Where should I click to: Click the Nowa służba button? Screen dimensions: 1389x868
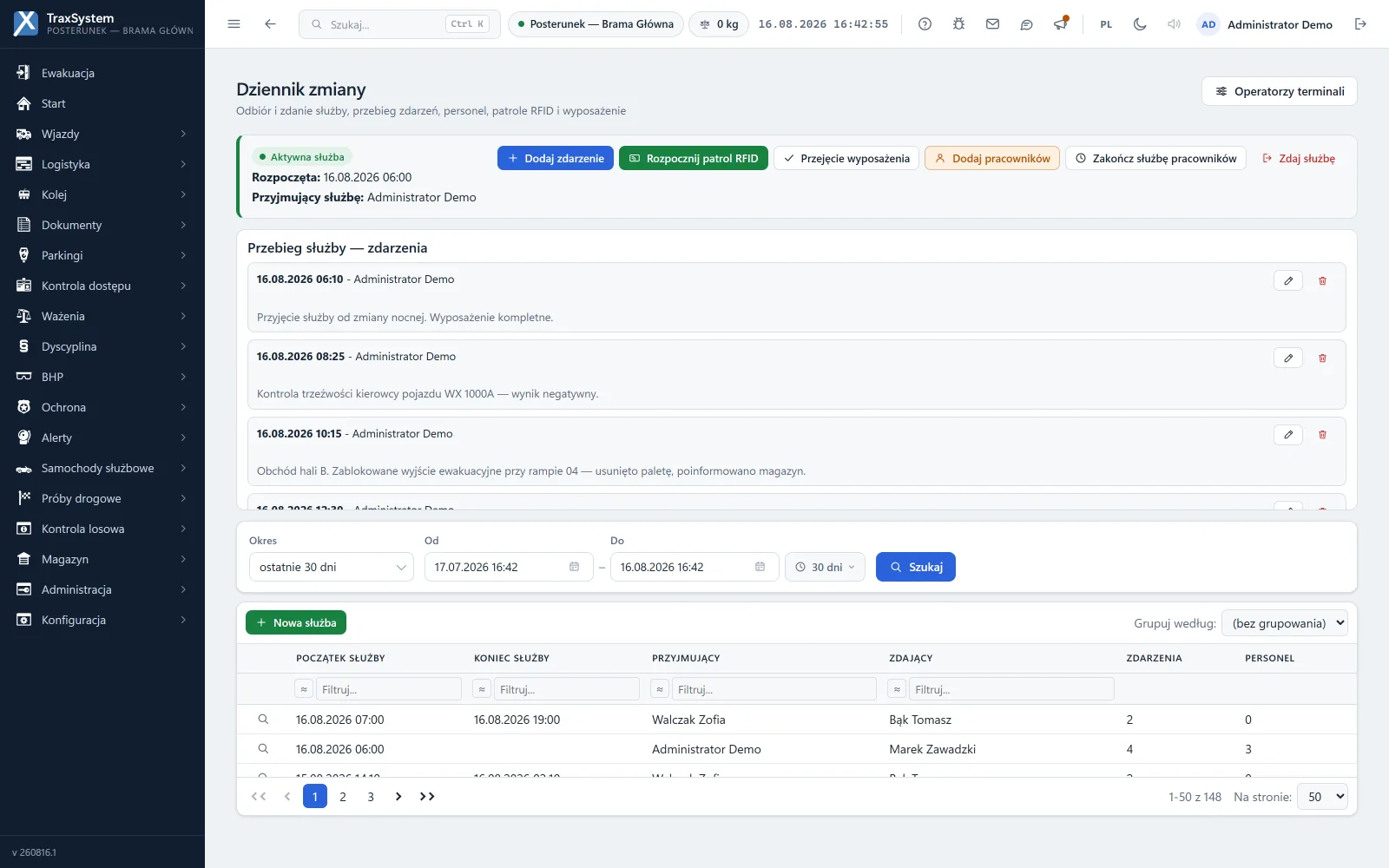[x=296, y=622]
